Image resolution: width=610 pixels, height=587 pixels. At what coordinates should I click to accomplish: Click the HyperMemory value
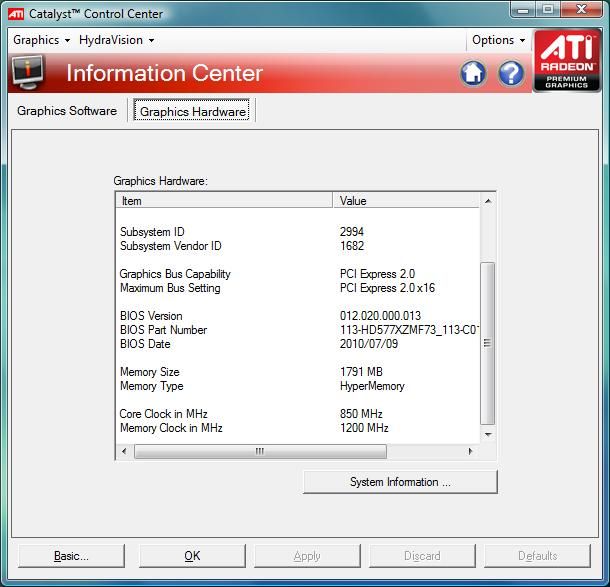tap(372, 386)
